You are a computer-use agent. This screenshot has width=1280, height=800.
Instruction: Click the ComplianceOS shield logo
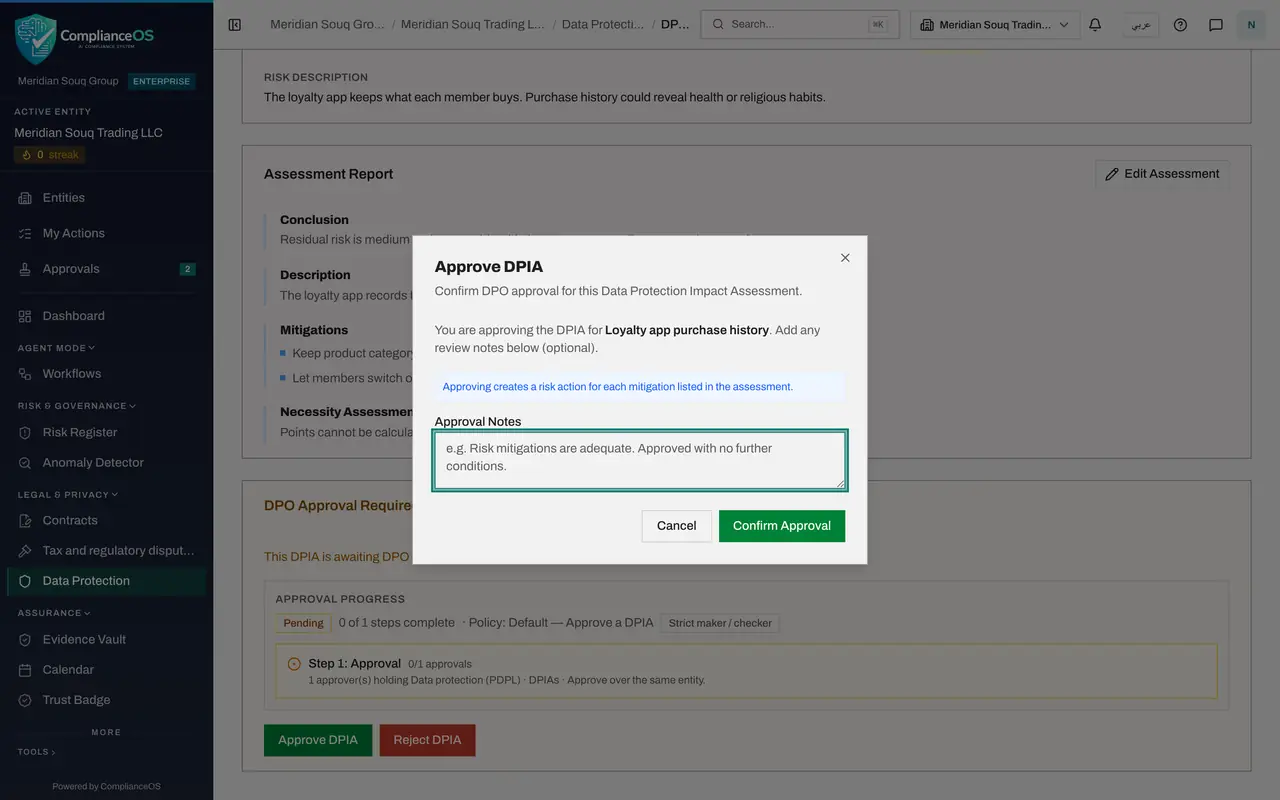[x=36, y=38]
